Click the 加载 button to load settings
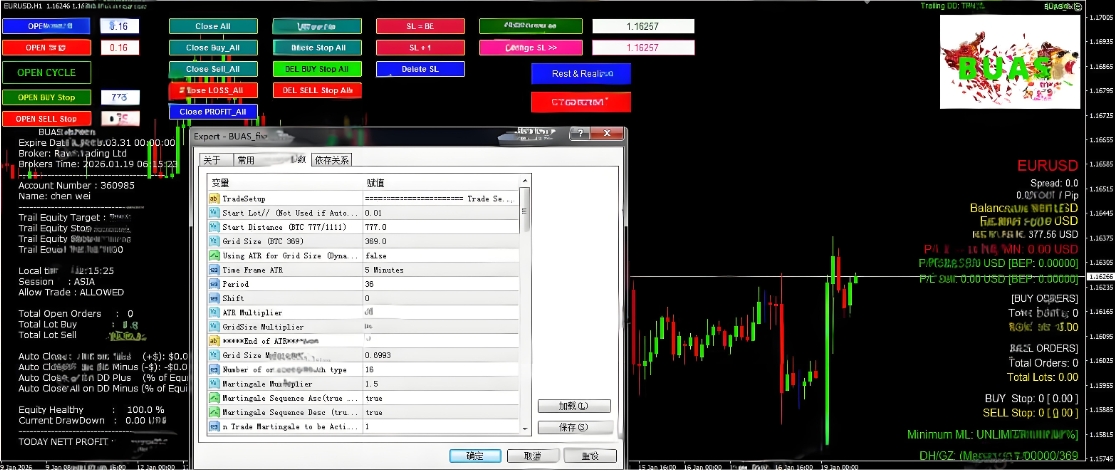Viewport: 1115px width, 471px height. [574, 407]
